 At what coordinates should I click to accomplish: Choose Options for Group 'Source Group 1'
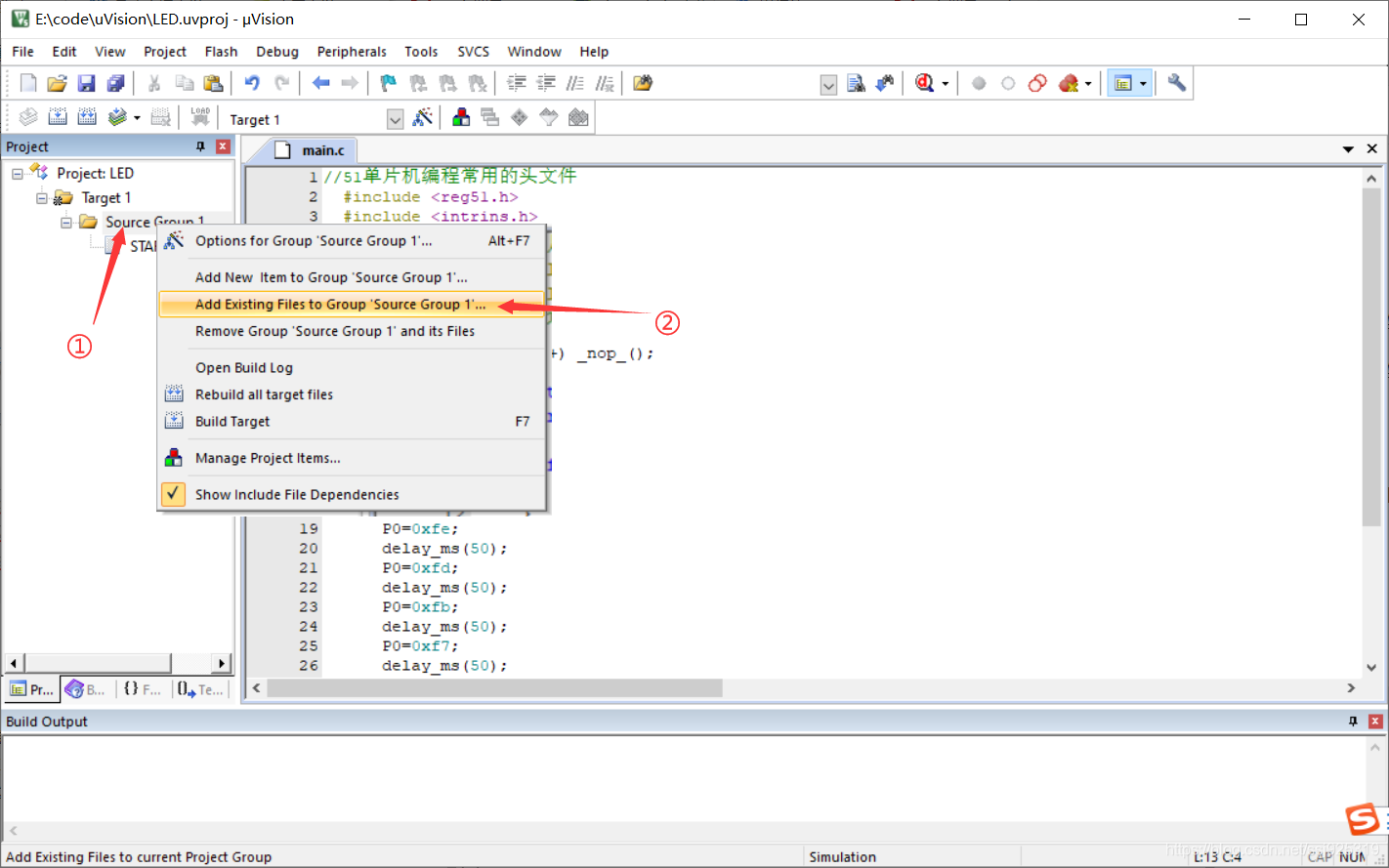click(x=351, y=241)
